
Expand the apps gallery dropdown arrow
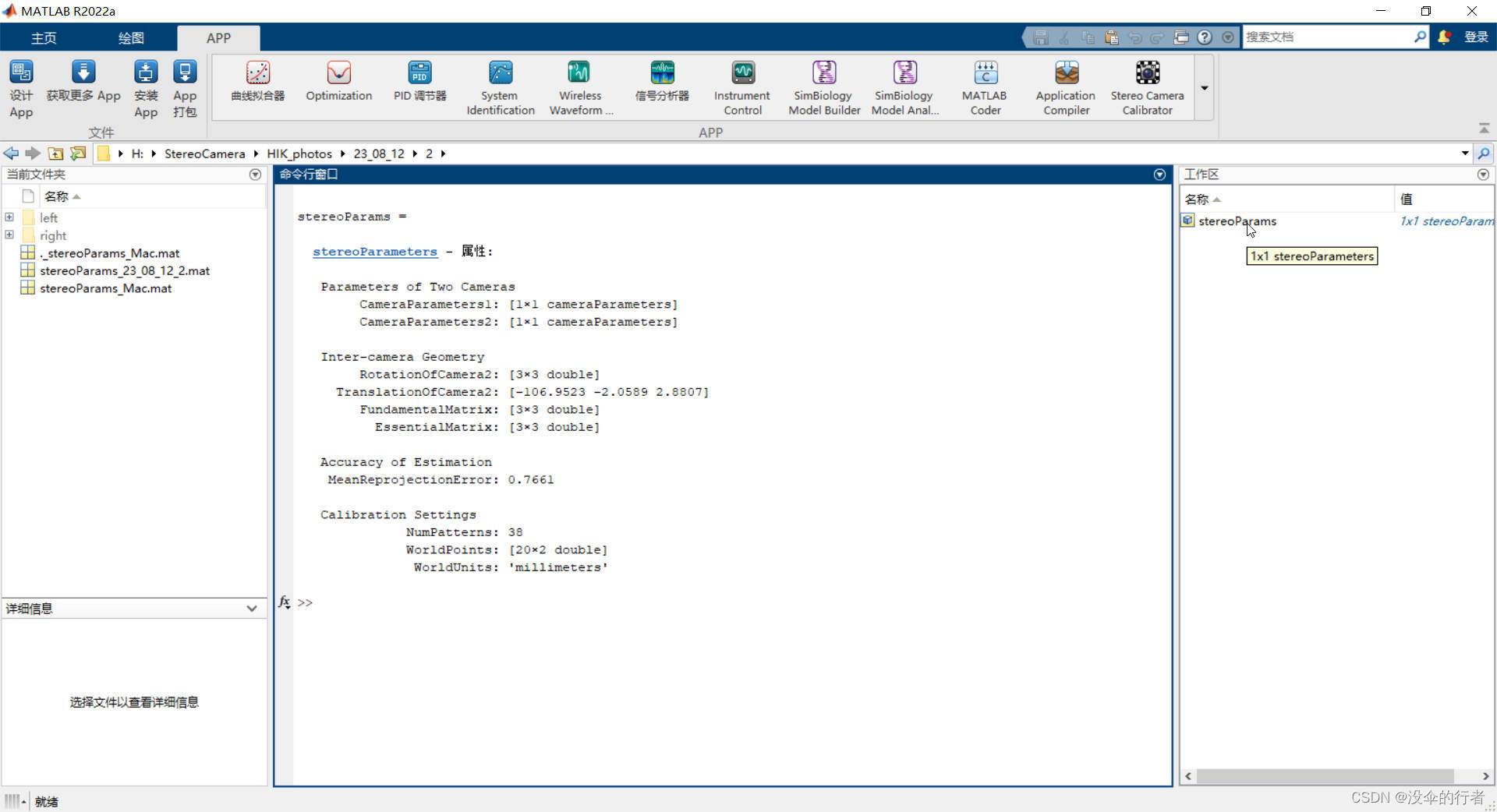tap(1205, 88)
